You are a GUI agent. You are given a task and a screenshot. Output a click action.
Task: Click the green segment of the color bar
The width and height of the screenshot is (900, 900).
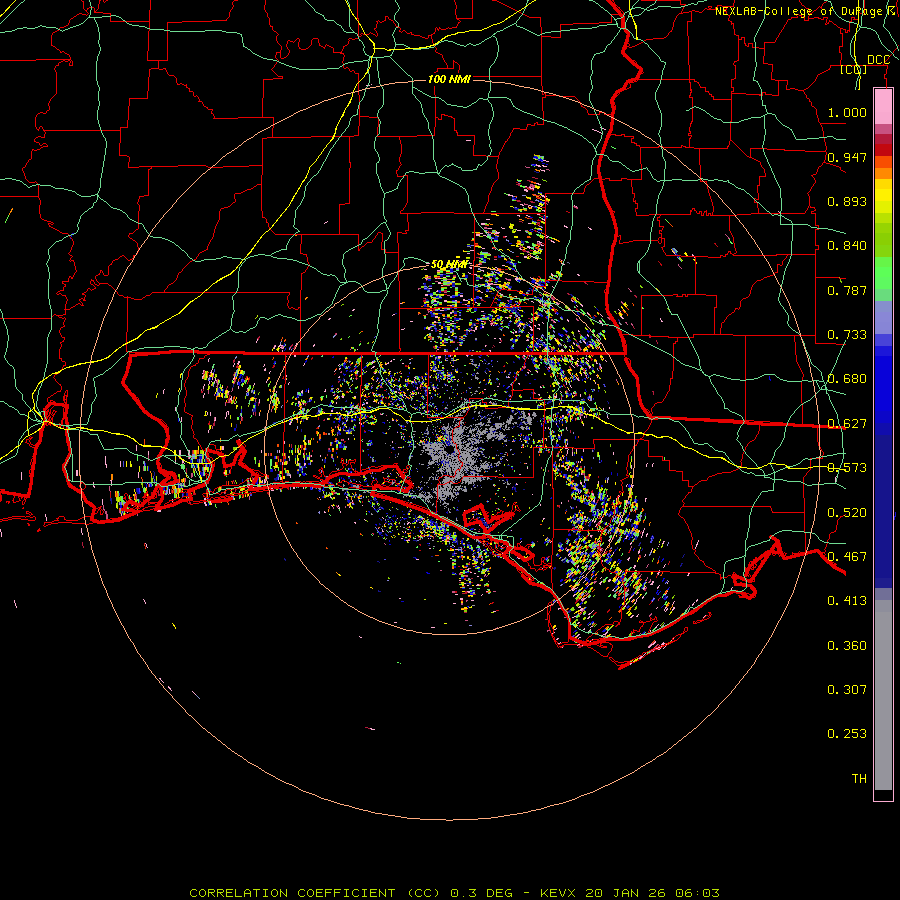[x=883, y=272]
